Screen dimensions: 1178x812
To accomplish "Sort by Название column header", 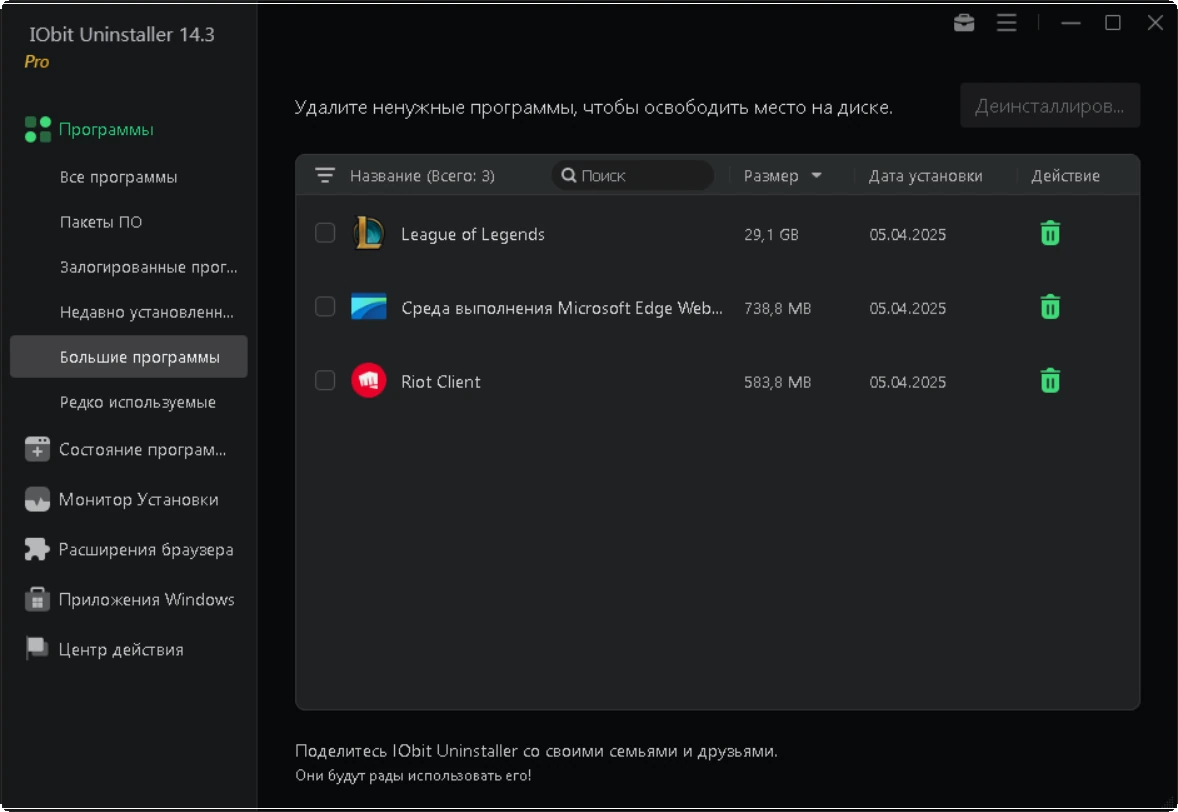I will [x=422, y=176].
